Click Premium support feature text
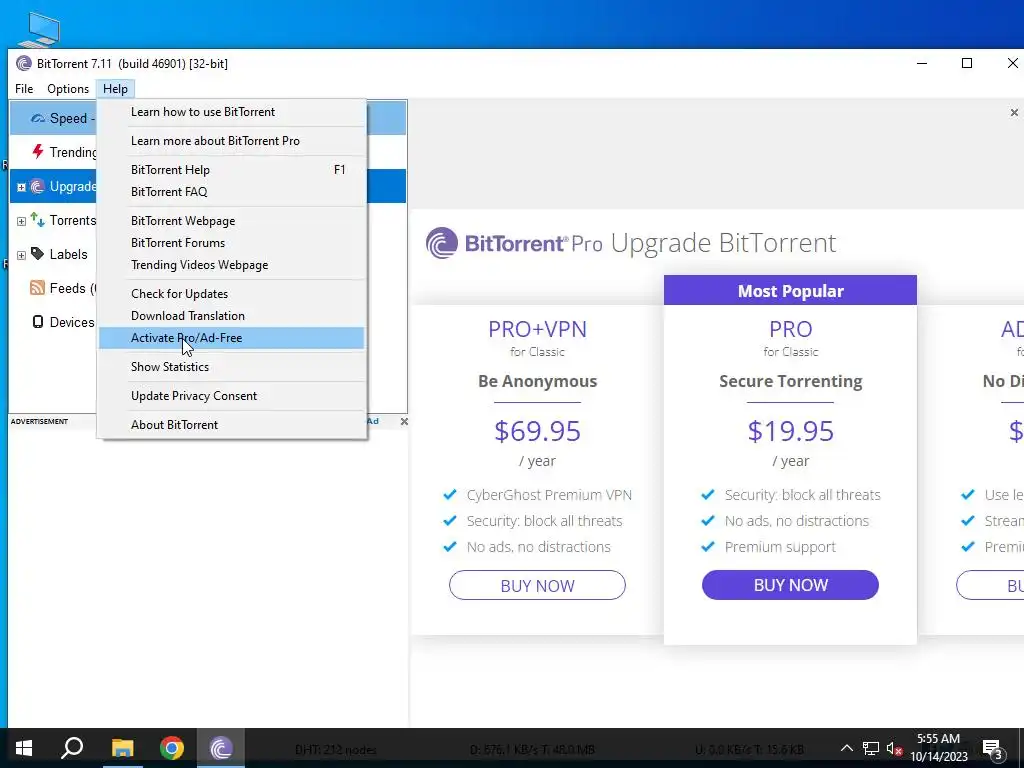Screen dimensions: 1024x768 [780, 547]
